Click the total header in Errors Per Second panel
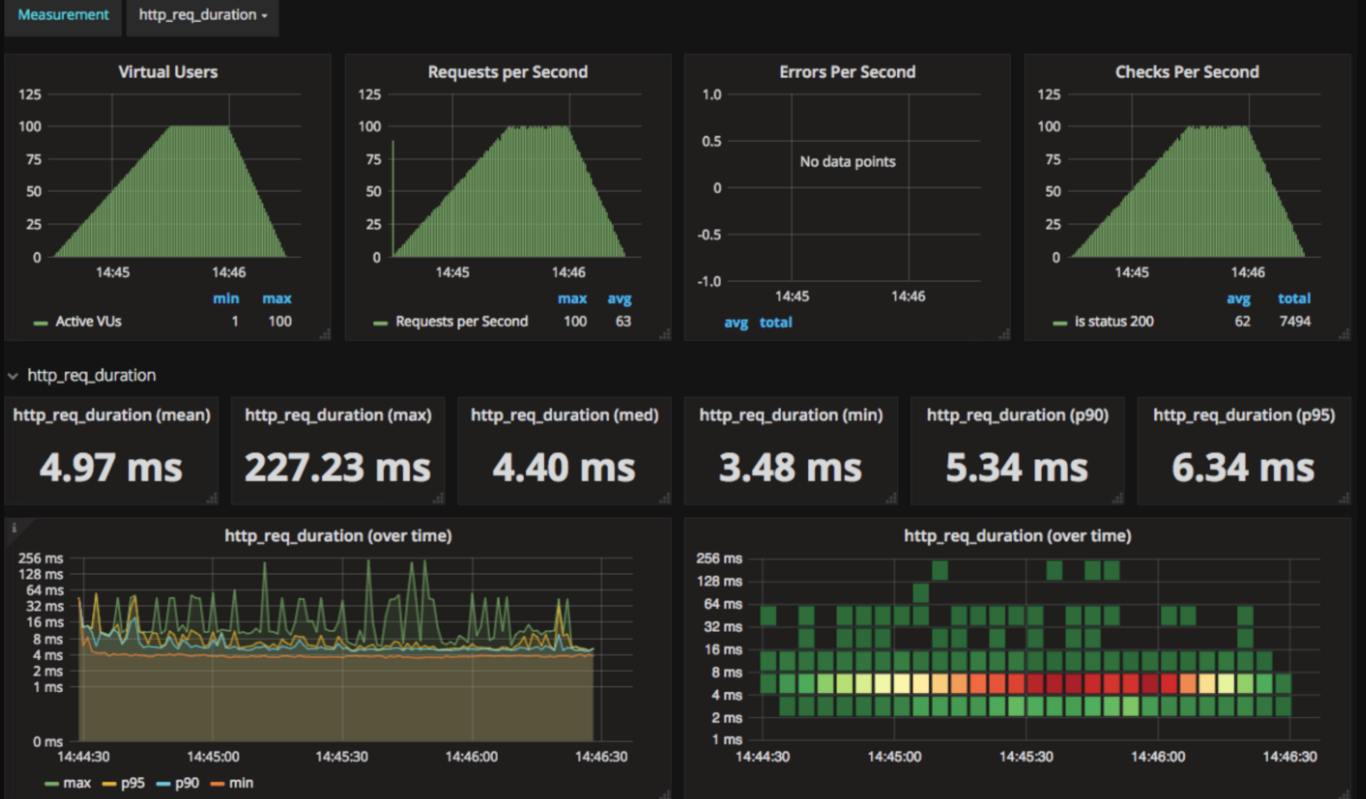1366x799 pixels. 776,322
